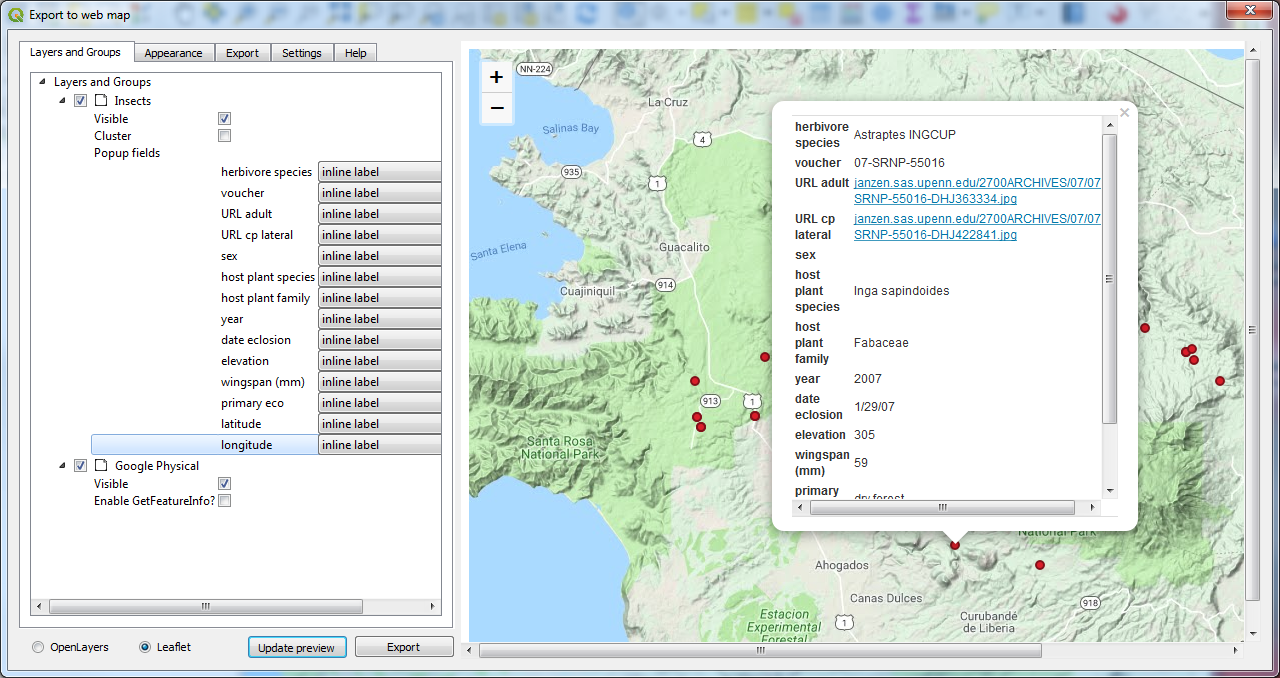The image size is (1280, 678).
Task: Toggle the Google Physical layer checkbox
Action: pyautogui.click(x=81, y=465)
